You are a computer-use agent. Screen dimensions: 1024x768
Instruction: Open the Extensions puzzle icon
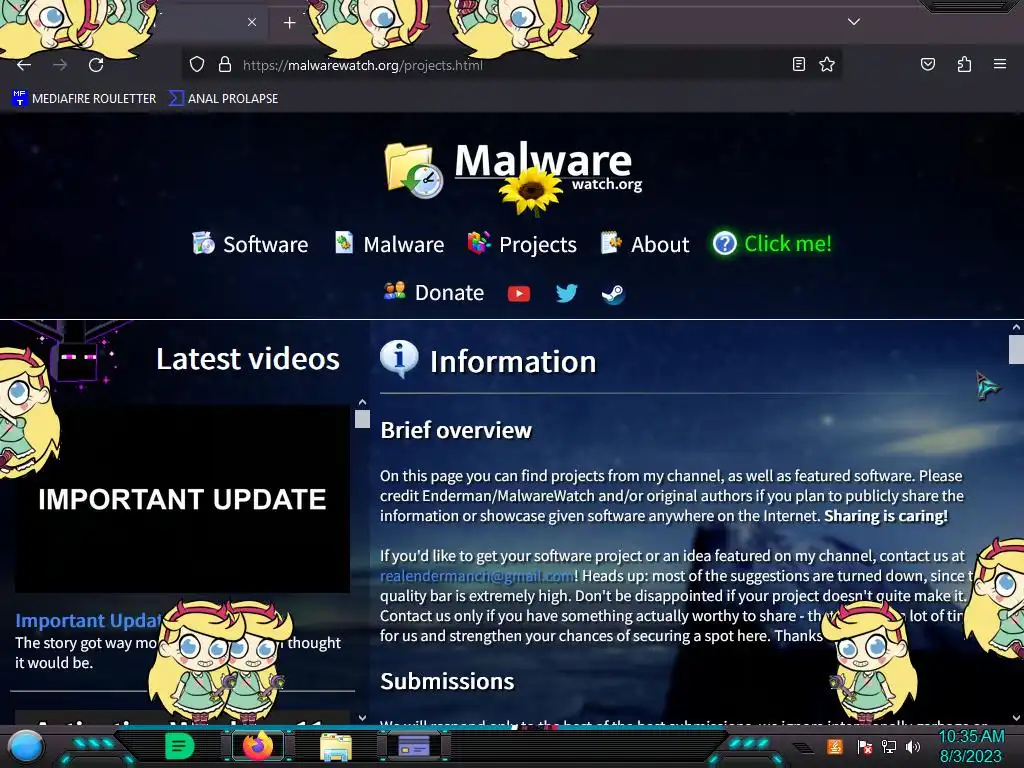click(964, 64)
